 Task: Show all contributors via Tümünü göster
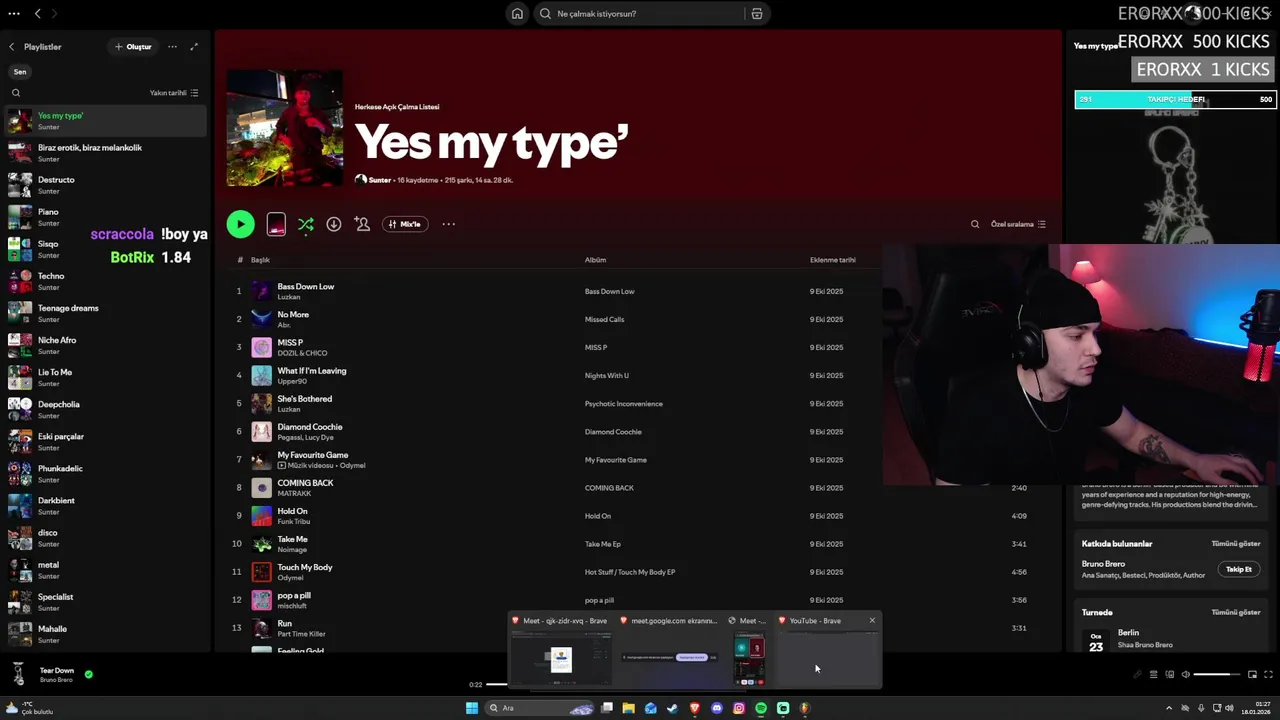click(x=1235, y=544)
